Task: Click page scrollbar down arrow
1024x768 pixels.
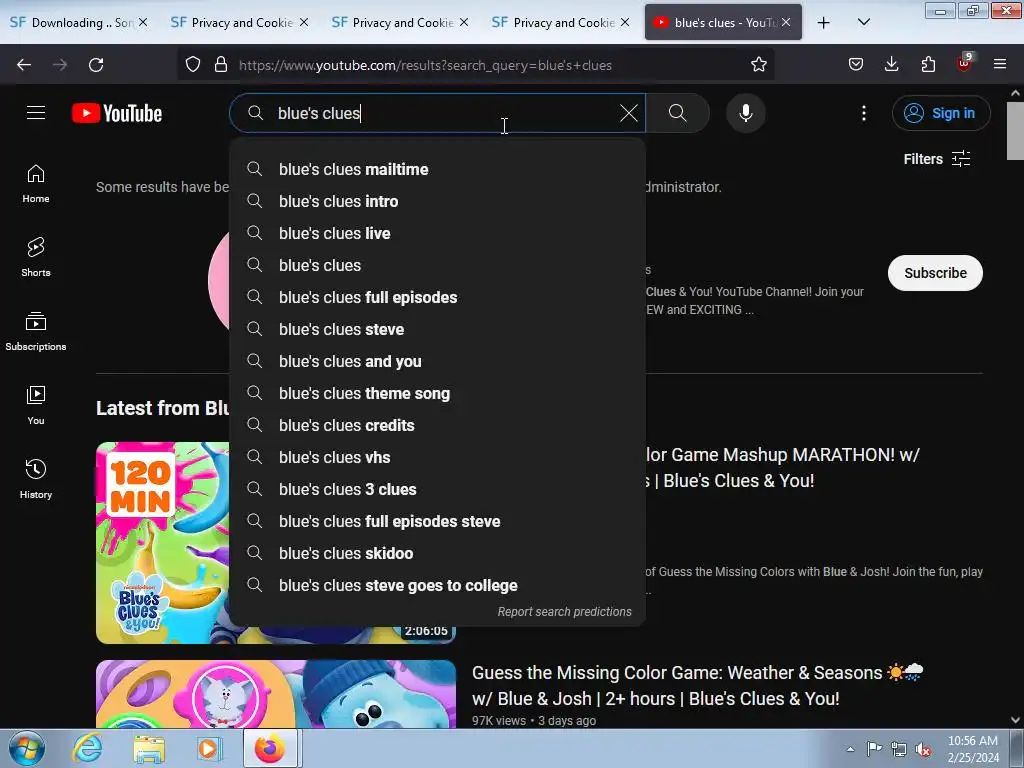Action: point(1015,720)
